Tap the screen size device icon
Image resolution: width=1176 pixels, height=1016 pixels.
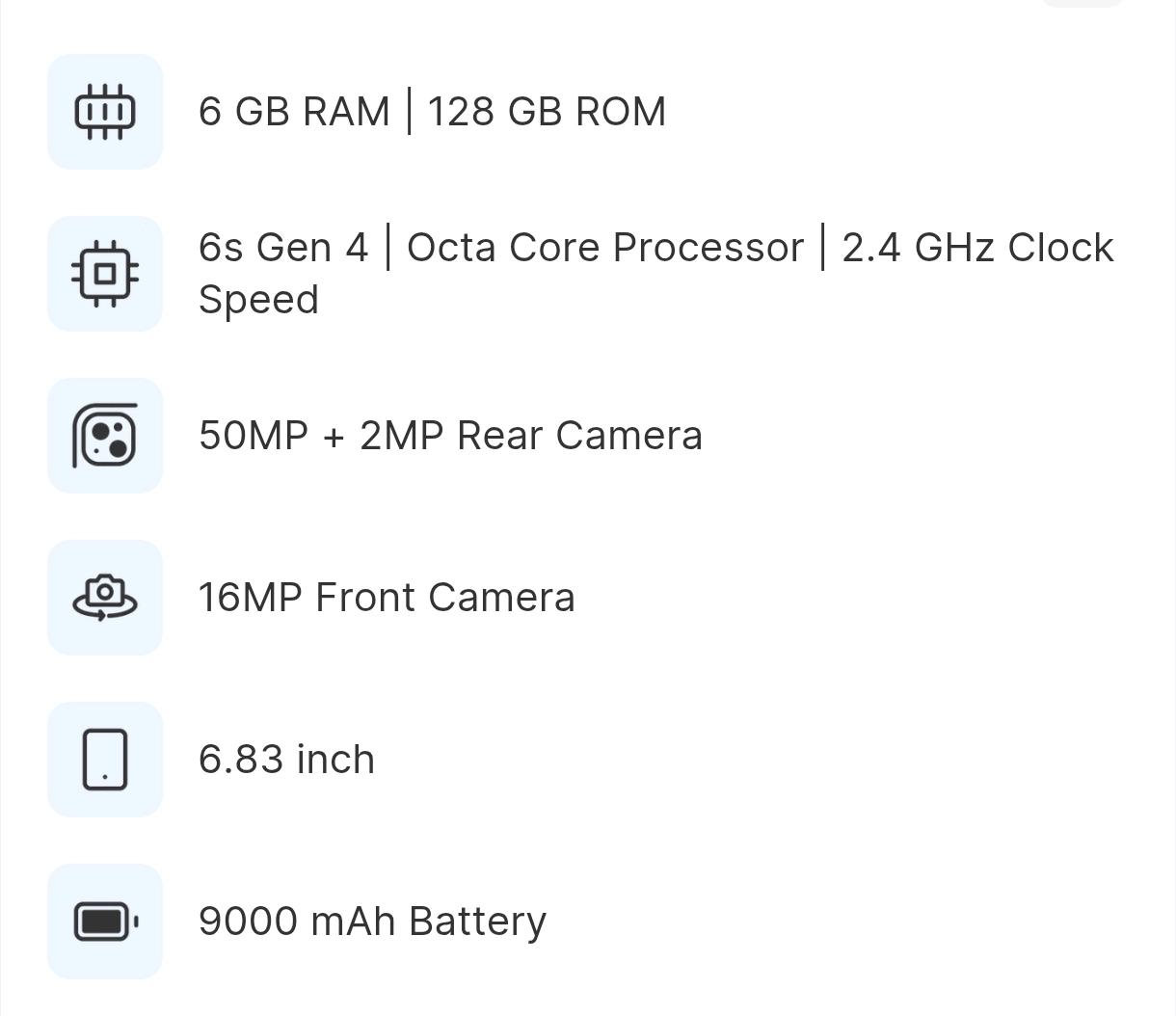pos(105,760)
